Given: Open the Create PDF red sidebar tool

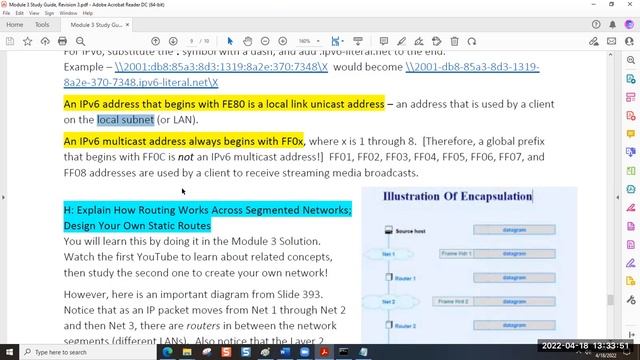Looking at the screenshot, I should pyautogui.click(x=631, y=116).
